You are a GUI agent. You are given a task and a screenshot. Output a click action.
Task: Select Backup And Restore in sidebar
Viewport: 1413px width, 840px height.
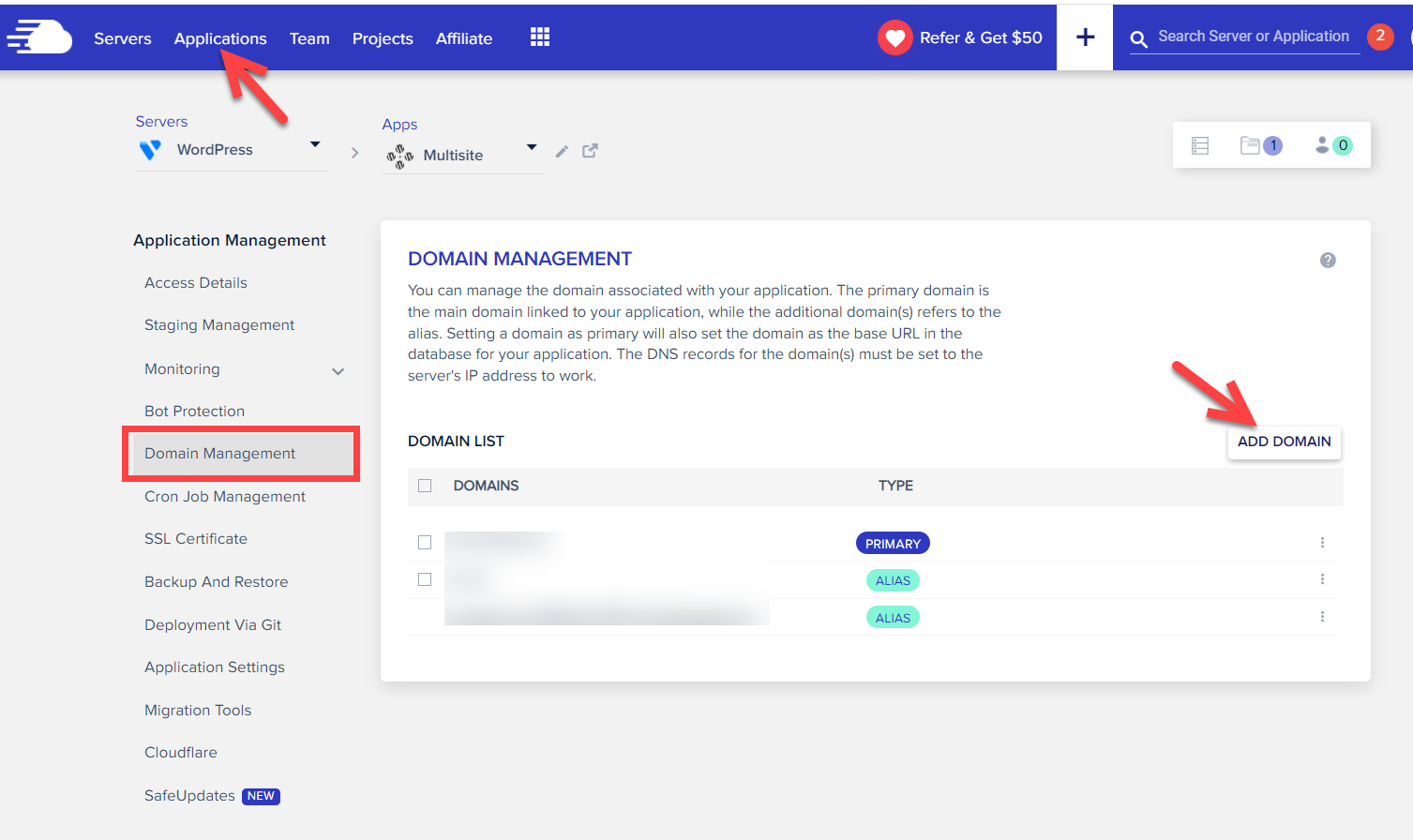[x=217, y=582]
